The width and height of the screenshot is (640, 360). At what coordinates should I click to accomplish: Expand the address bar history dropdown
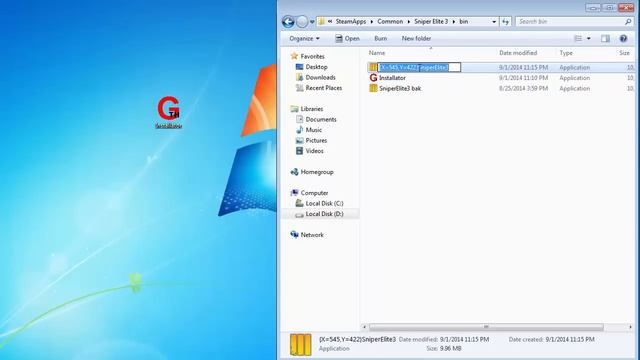pyautogui.click(x=494, y=22)
